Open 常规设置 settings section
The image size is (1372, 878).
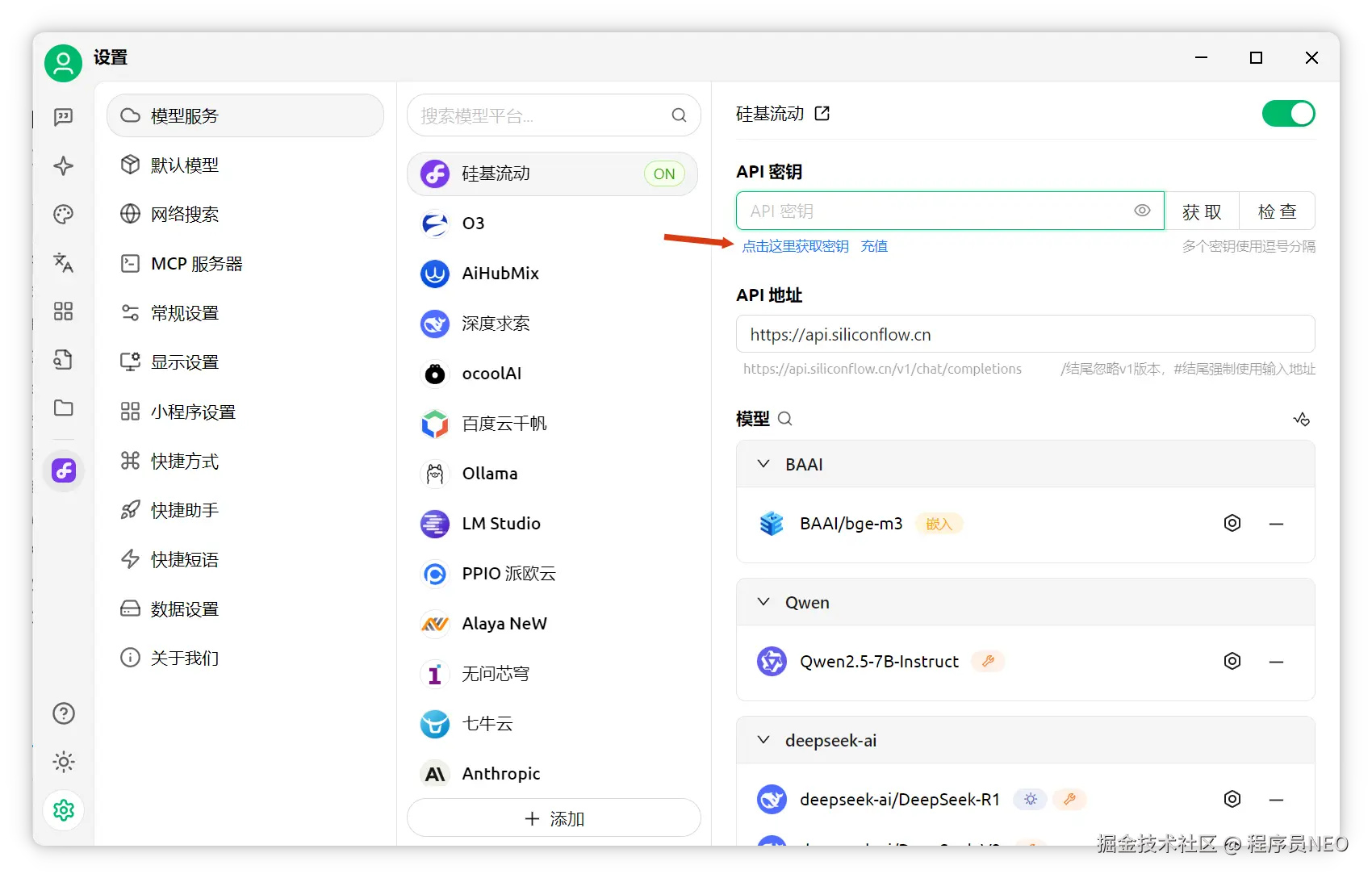[x=245, y=312]
